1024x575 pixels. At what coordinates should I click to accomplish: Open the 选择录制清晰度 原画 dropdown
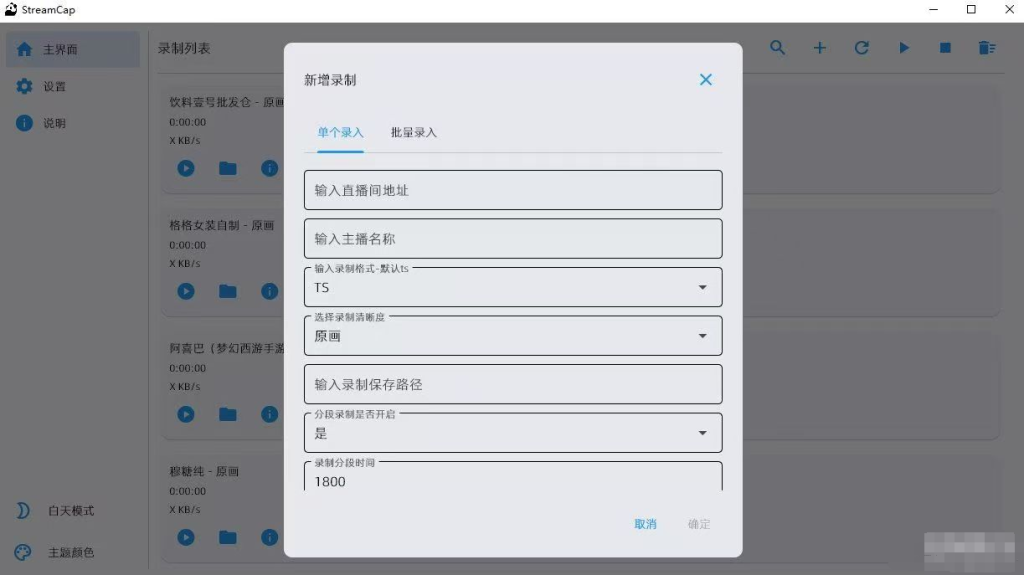[513, 336]
